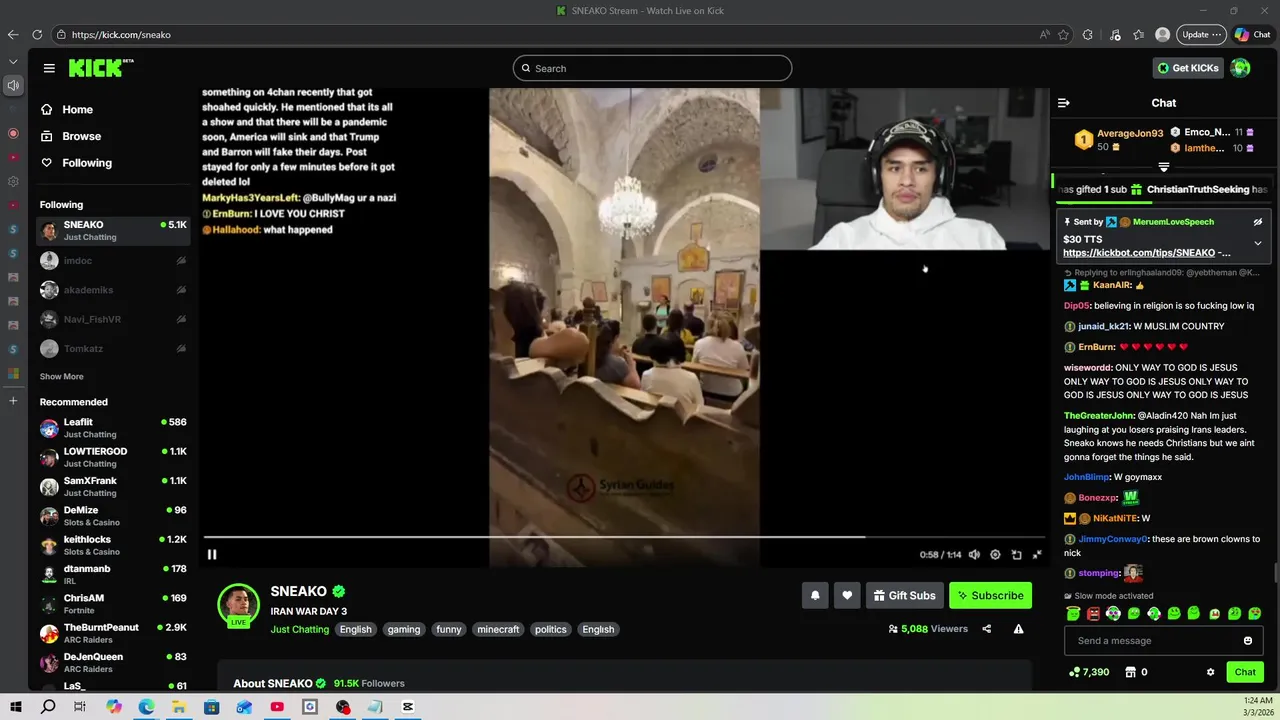Open recommended channel keithlocks
Viewport: 1280px width, 720px height.
[x=113, y=545]
